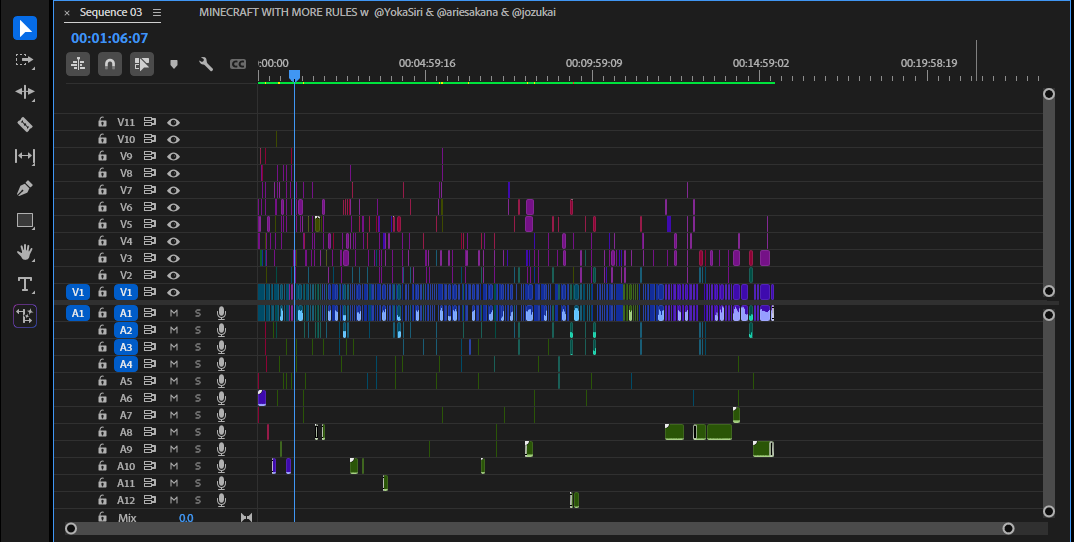Toggle A3 track targeting button
The width and height of the screenshot is (1074, 542).
coord(126,347)
